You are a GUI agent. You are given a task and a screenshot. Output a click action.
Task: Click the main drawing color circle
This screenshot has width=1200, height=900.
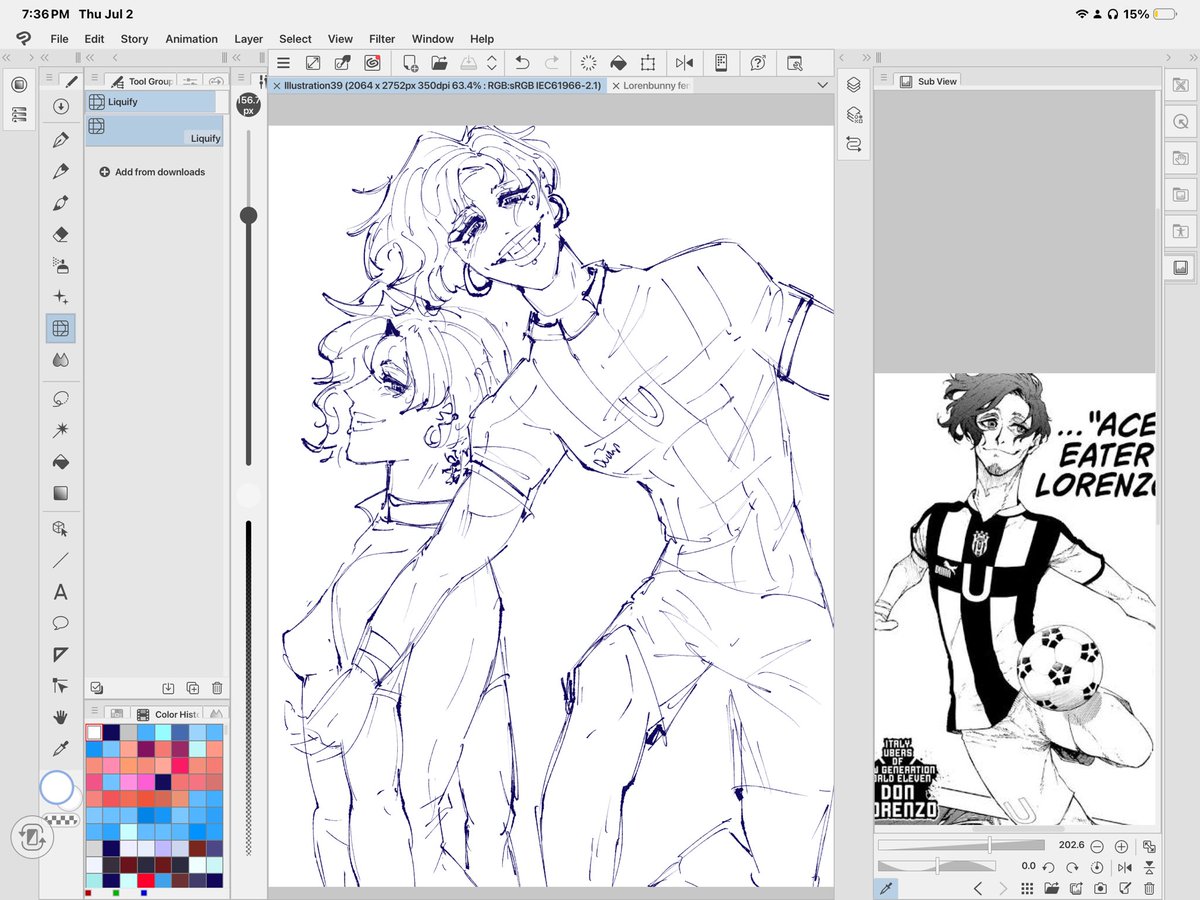[x=57, y=788]
